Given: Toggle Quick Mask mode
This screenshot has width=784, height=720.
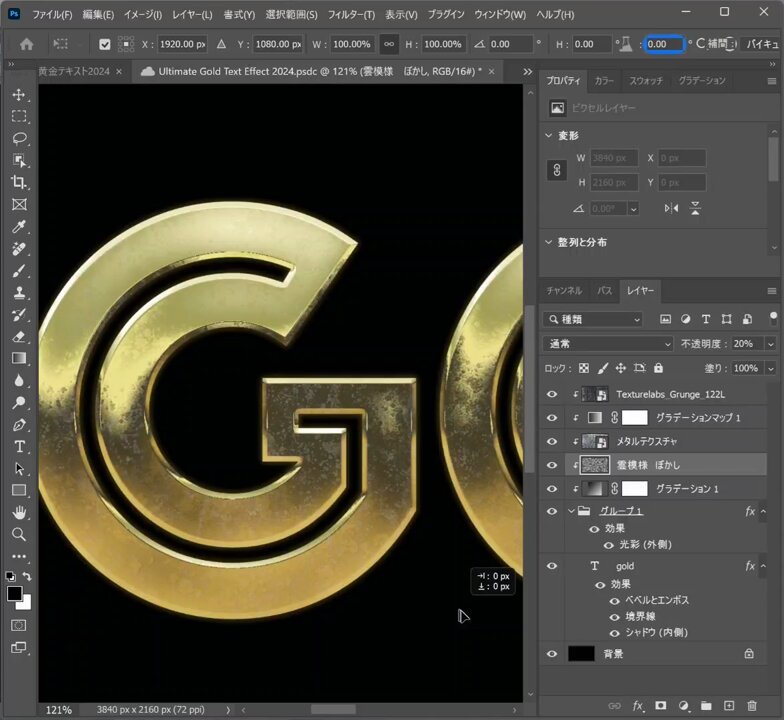Looking at the screenshot, I should click(x=19, y=625).
